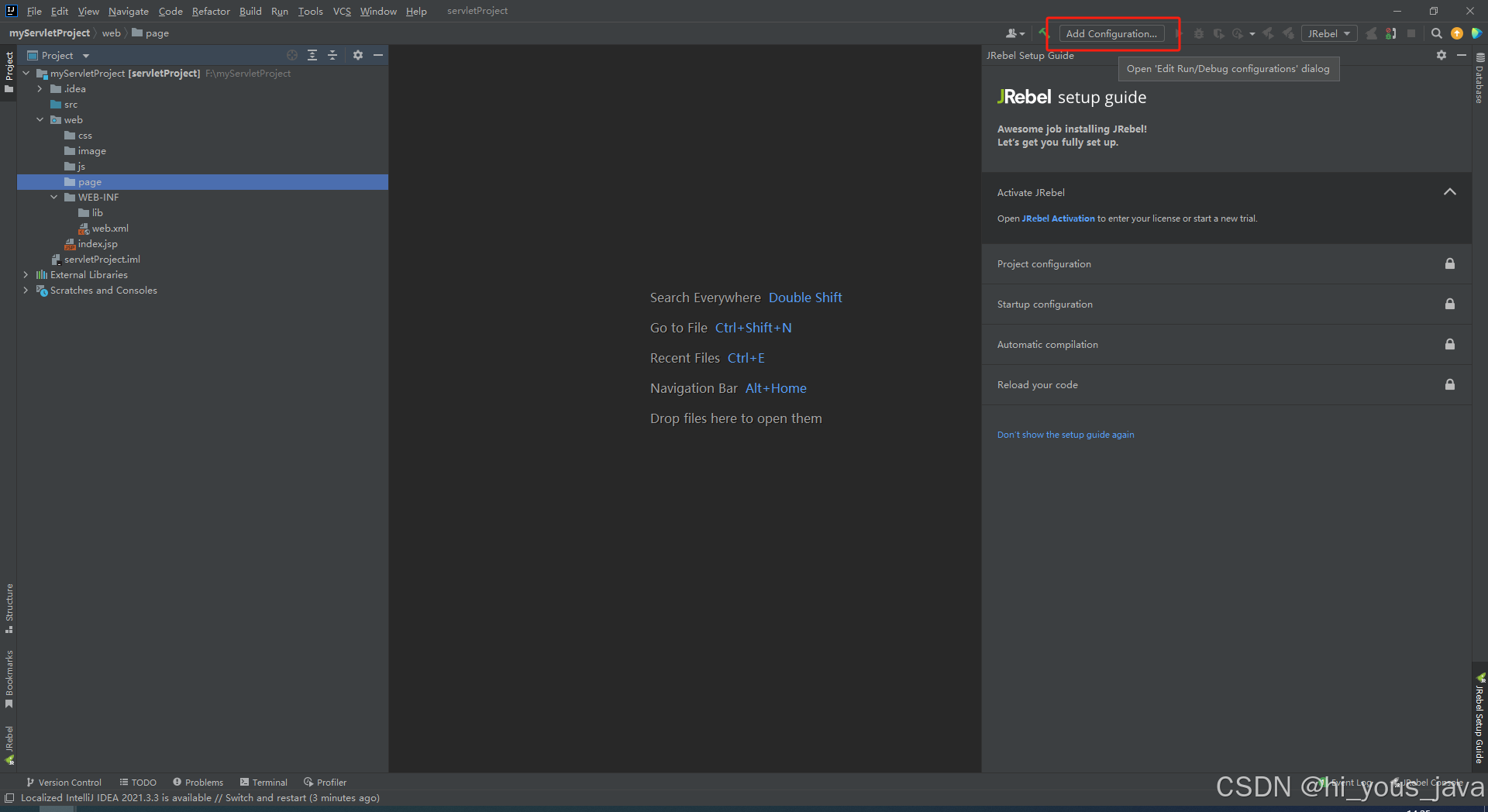Open the Profiler tool window
The image size is (1488, 812).
[x=325, y=783]
